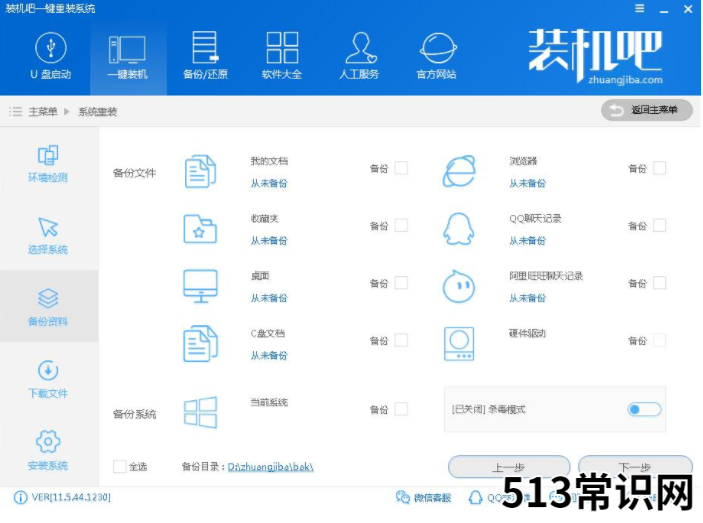The width and height of the screenshot is (703, 523).
Task: Check backup for QQ聊天记录
Action: coord(660,225)
